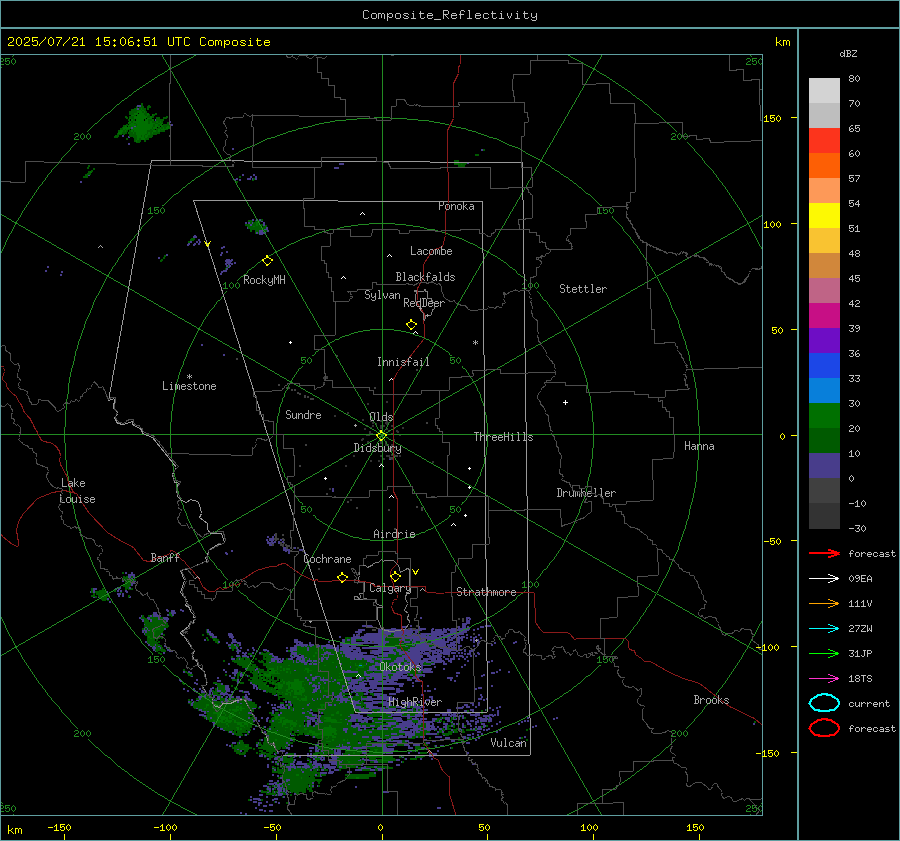900x841 pixels.
Task: Click the Composite_Reflectivity title
Action: pos(450,15)
